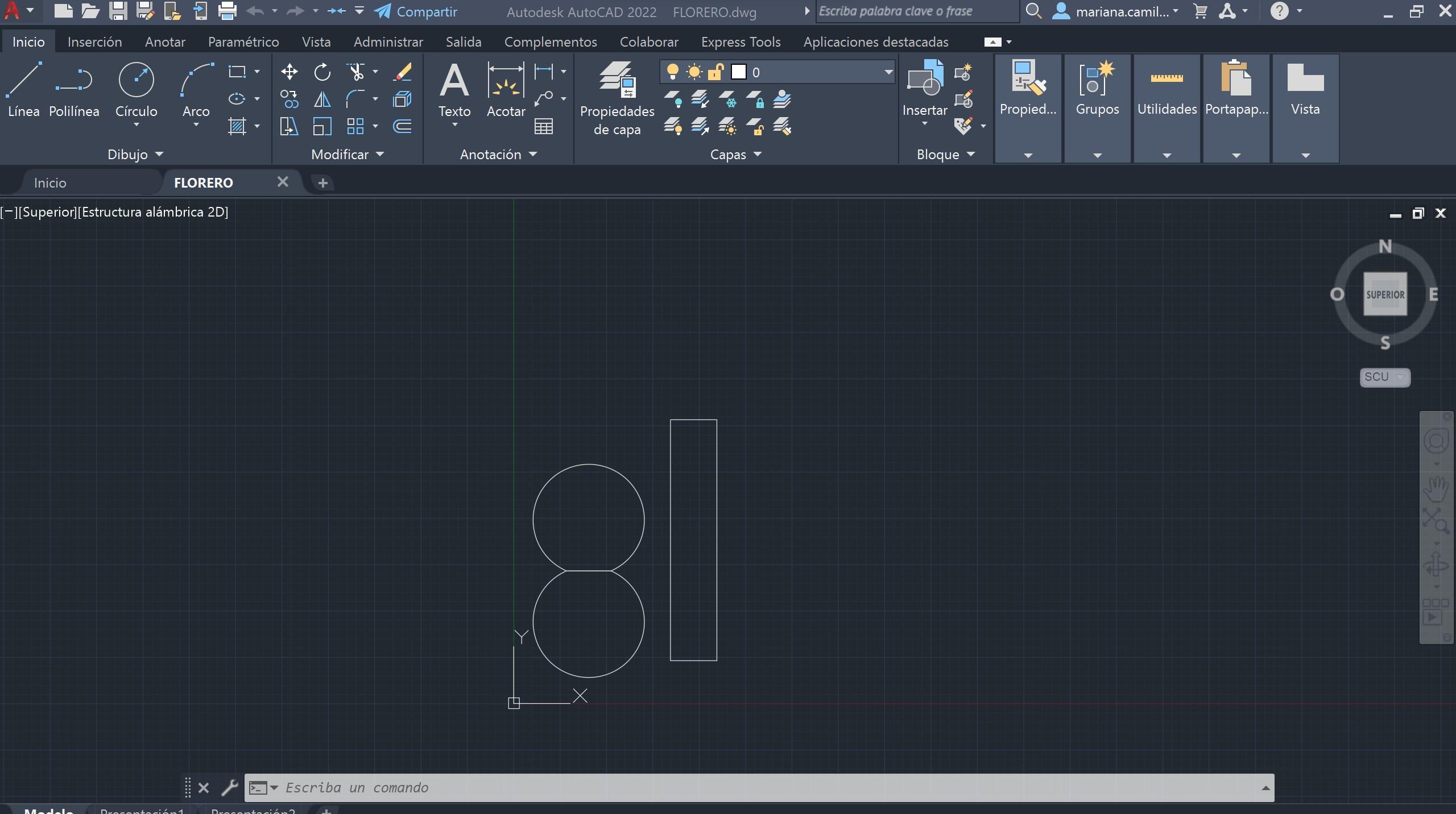The height and width of the screenshot is (814, 1456).
Task: Toggle layer freeze sun icon
Action: click(694, 72)
